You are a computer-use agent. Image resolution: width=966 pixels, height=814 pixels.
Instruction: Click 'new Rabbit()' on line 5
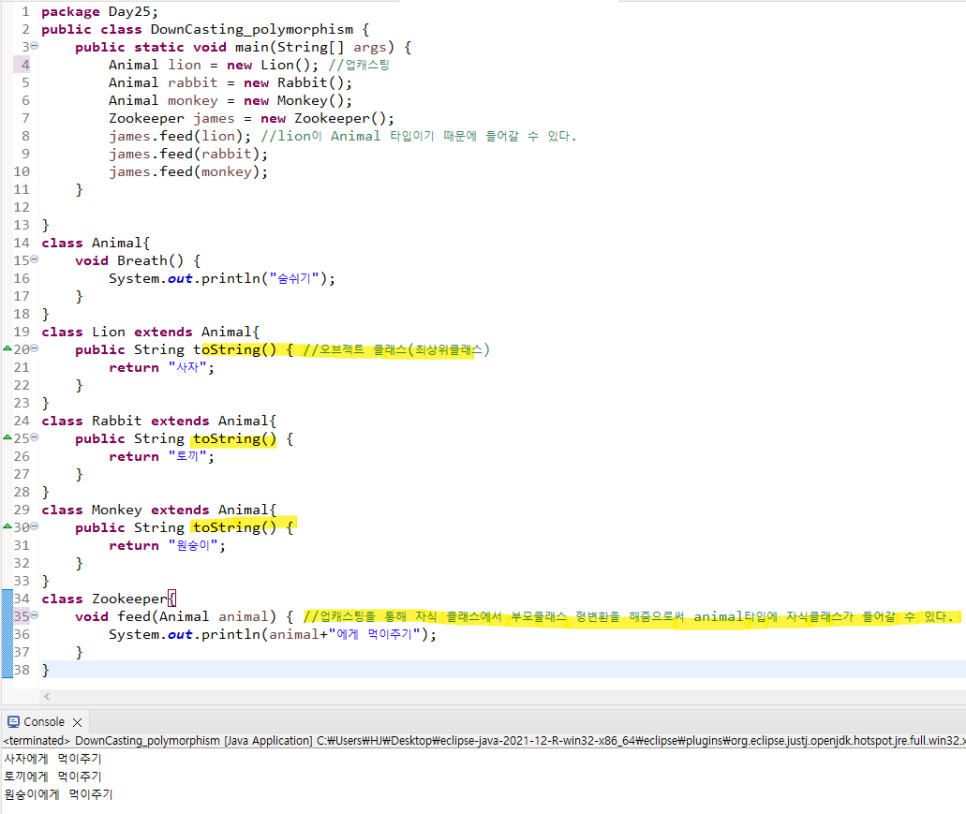293,83
